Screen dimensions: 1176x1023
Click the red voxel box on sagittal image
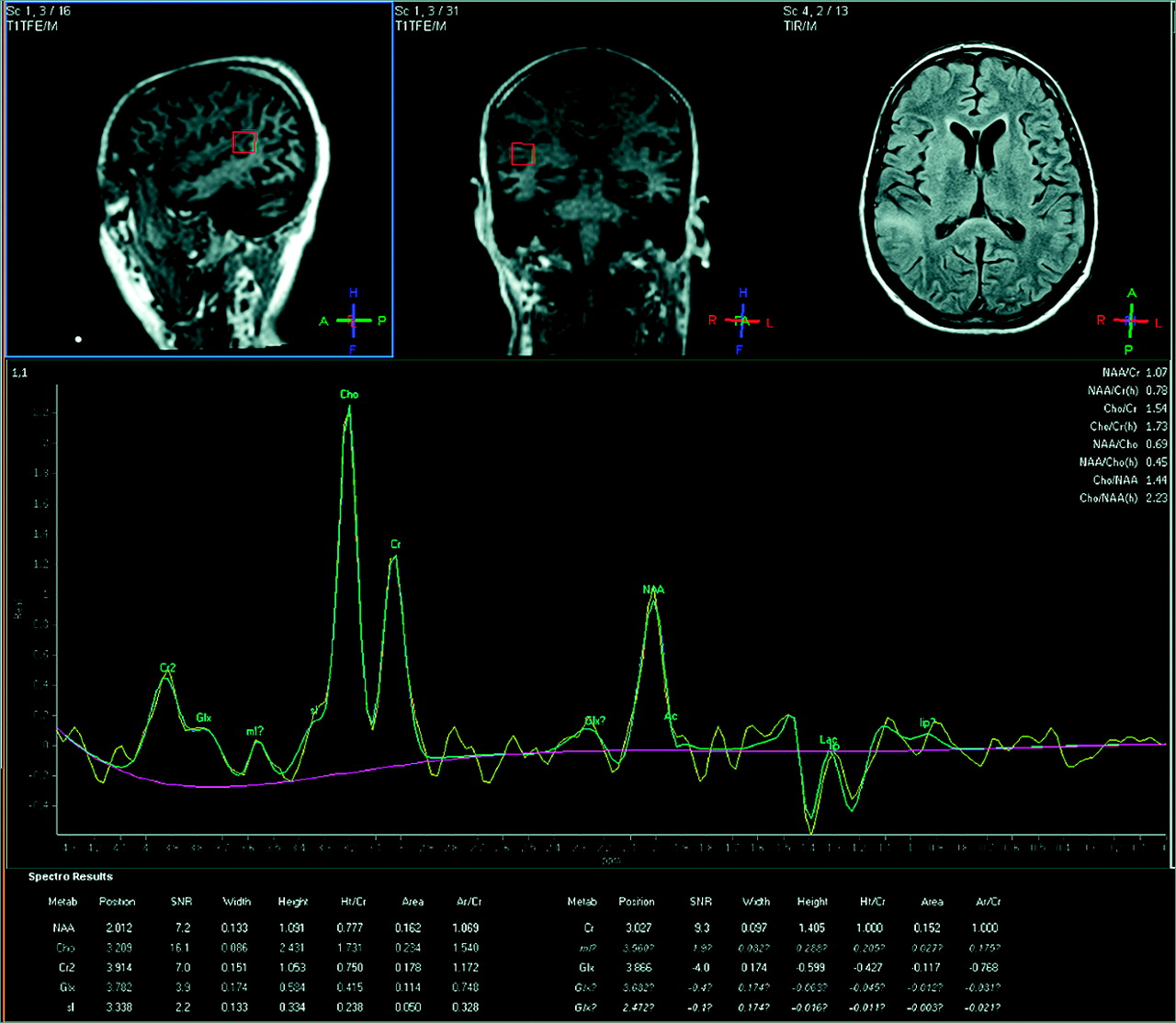pos(243,142)
